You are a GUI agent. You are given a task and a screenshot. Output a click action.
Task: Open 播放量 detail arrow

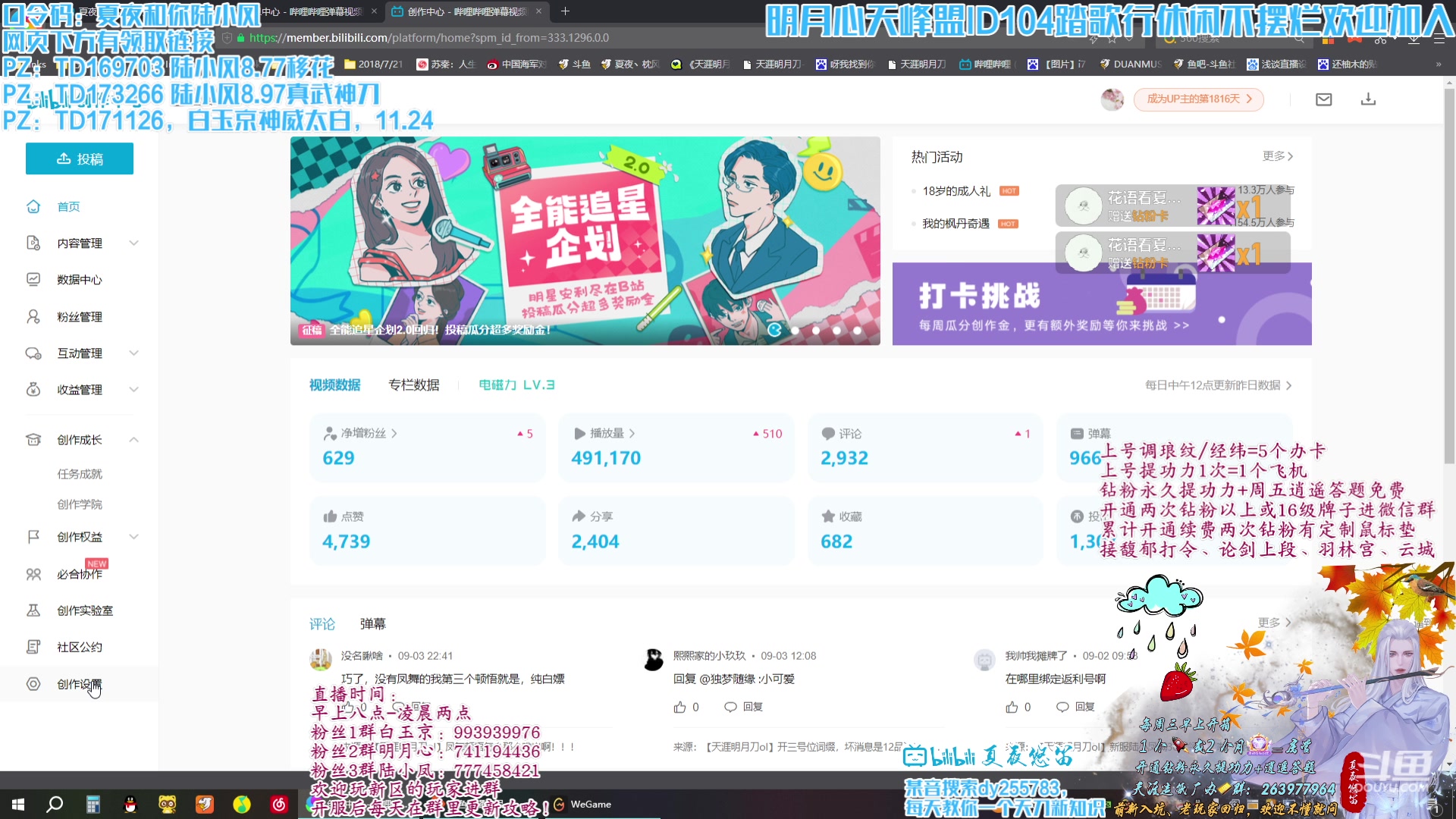pyautogui.click(x=632, y=433)
